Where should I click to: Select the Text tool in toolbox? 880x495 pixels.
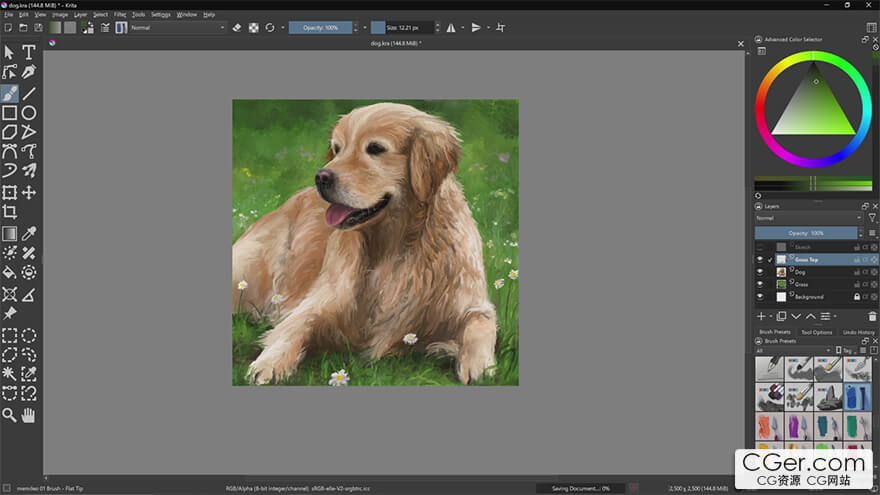tap(29, 52)
